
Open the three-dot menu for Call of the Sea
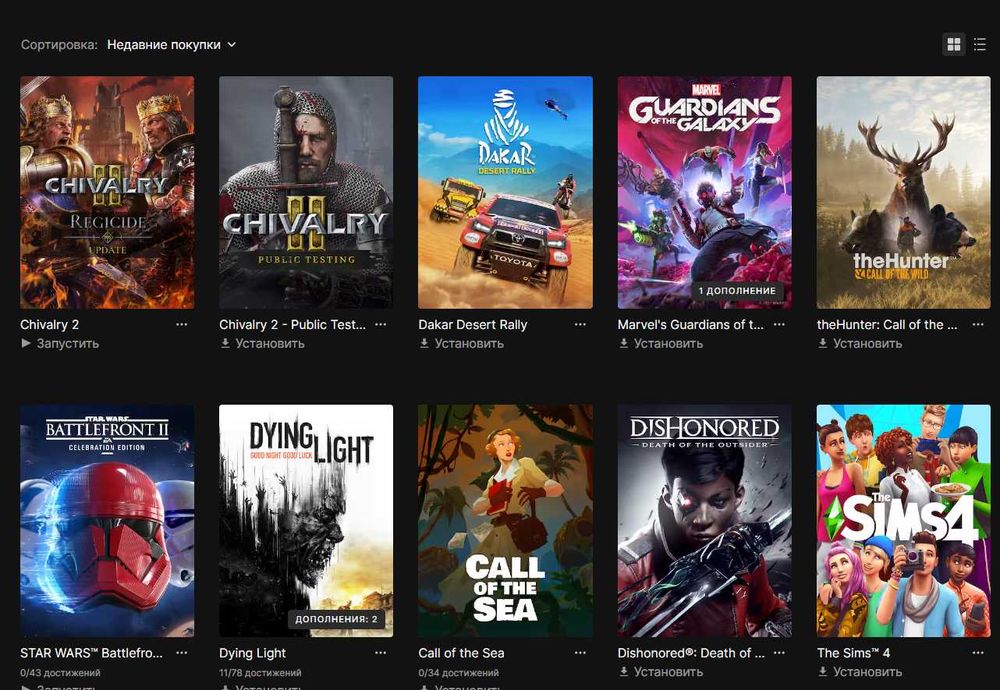click(580, 653)
